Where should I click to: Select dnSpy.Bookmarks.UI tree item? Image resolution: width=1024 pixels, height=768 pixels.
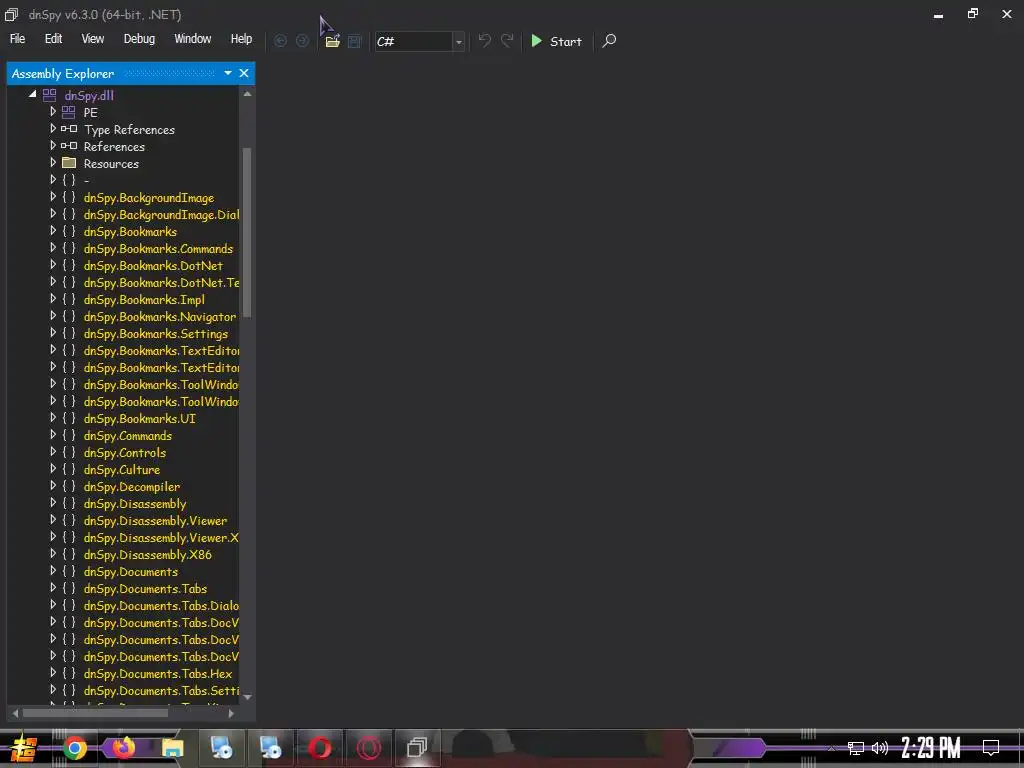tap(139, 418)
